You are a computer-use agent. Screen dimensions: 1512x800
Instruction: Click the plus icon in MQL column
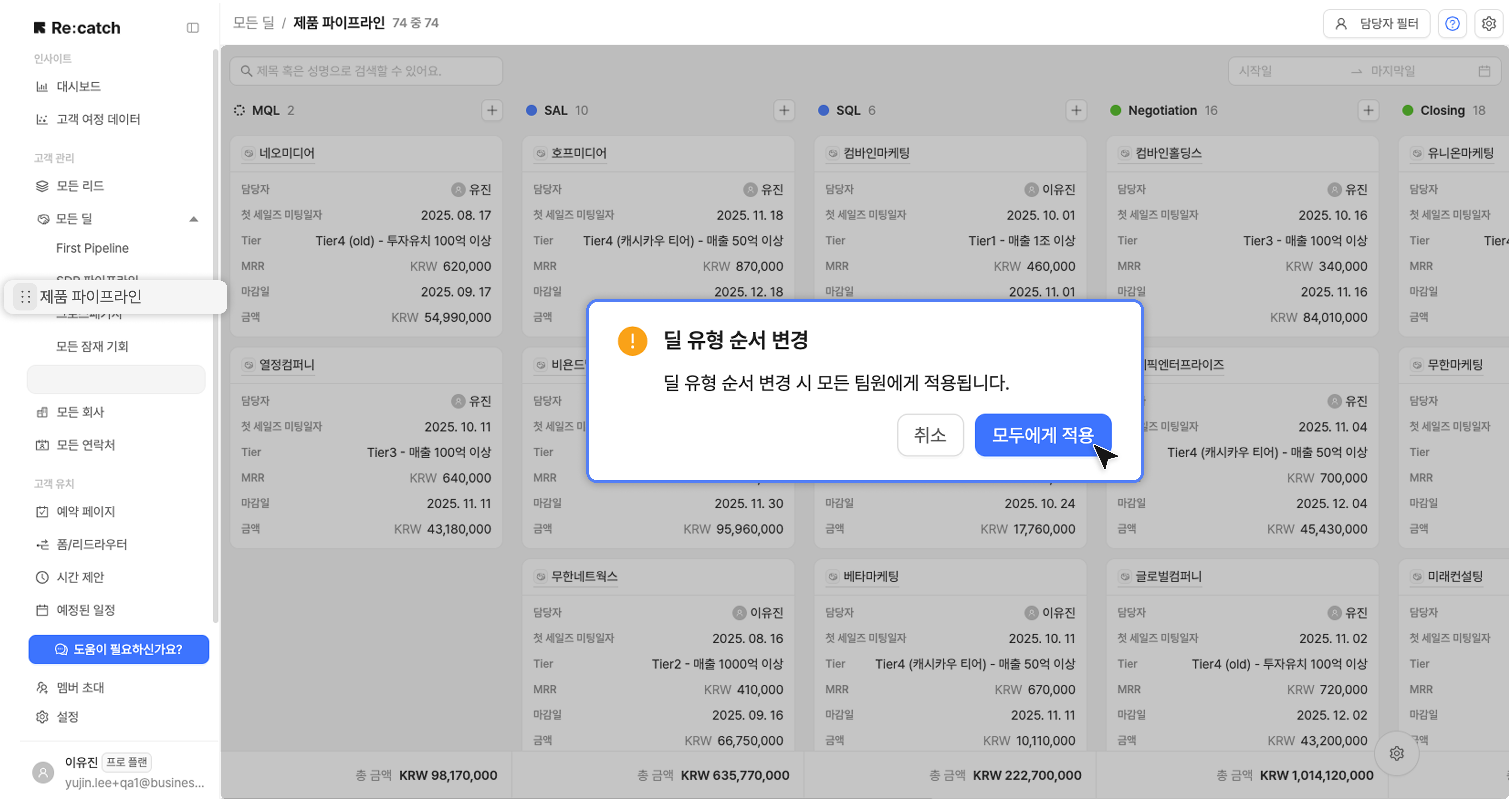pyautogui.click(x=492, y=110)
